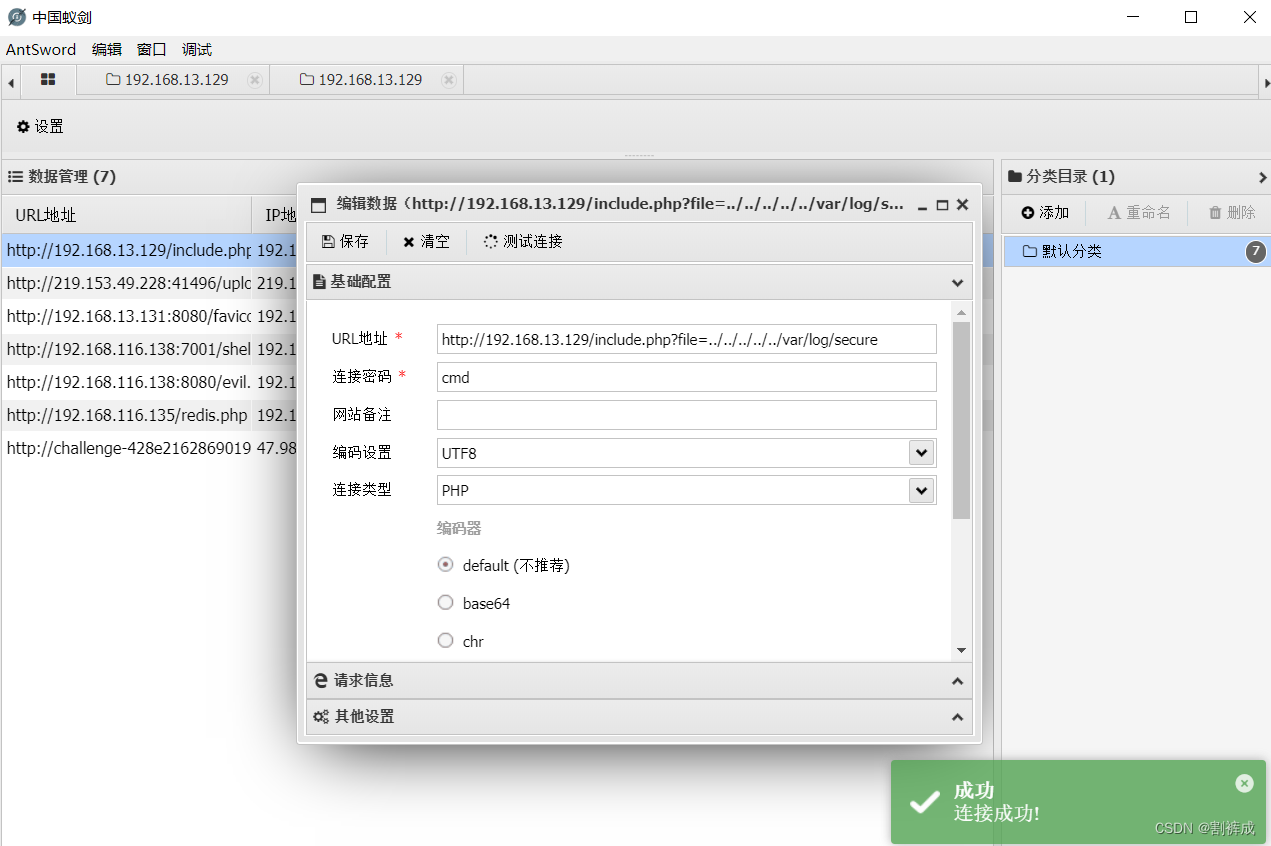1271x846 pixels.
Task: Click the 重命名 rename icon
Action: pos(1138,212)
